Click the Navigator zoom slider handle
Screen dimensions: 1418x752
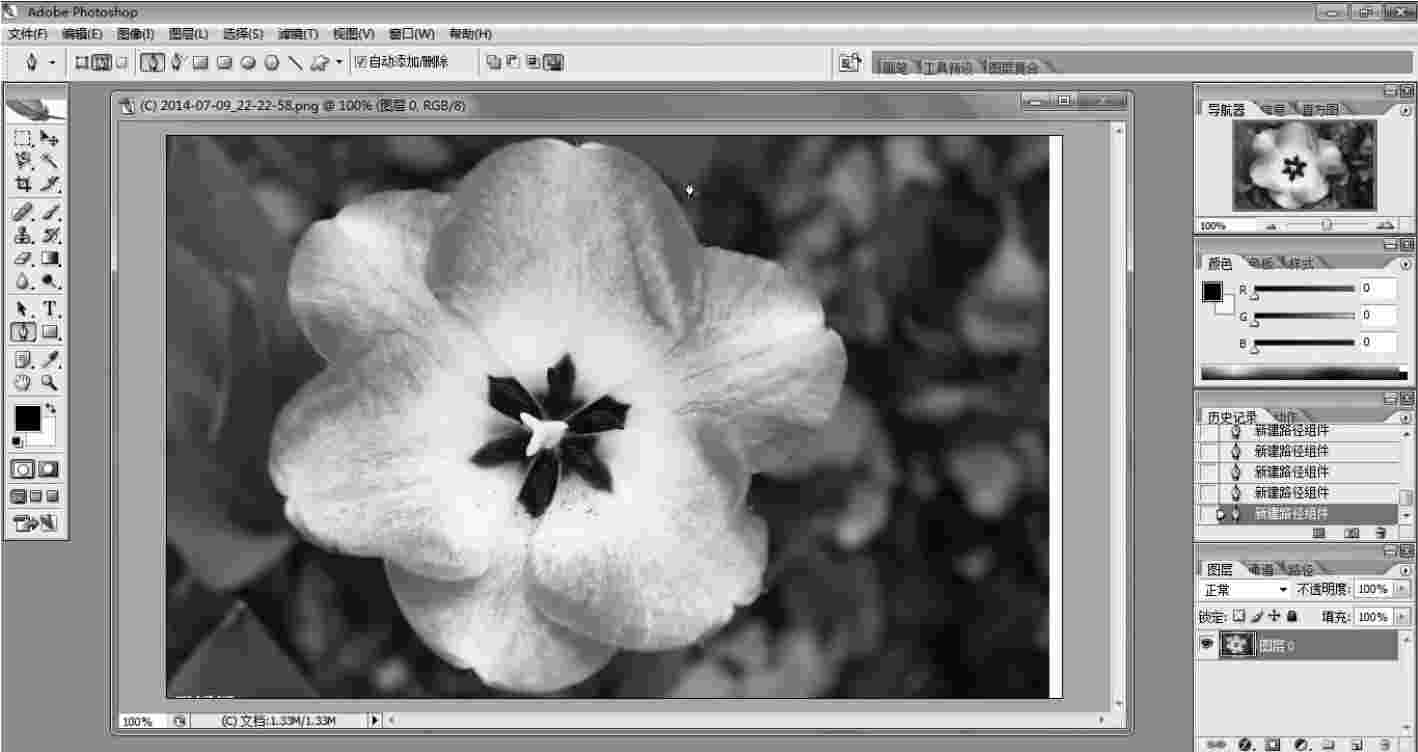click(x=1326, y=226)
